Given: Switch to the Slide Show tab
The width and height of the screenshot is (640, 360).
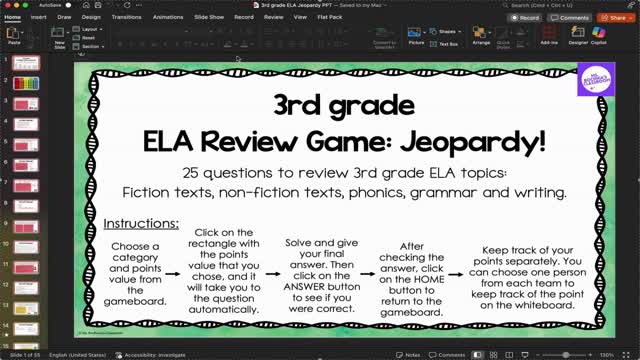Looking at the screenshot, I should 209,17.
